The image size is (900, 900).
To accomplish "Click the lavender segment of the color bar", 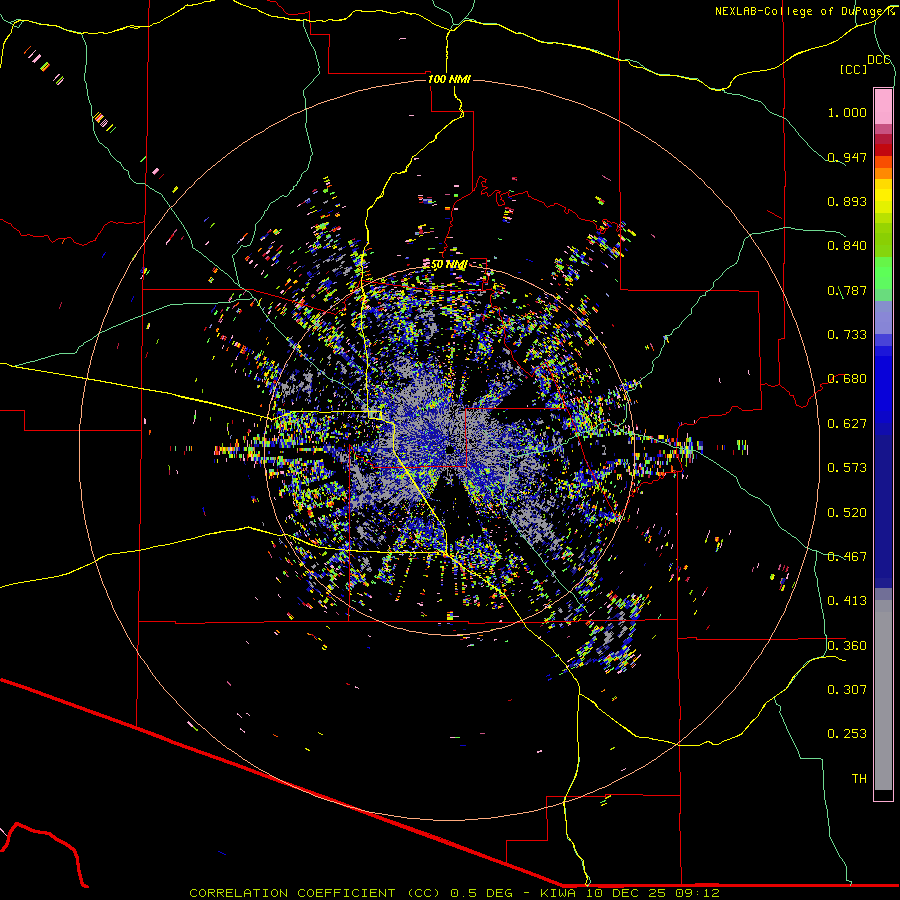I will click(883, 317).
